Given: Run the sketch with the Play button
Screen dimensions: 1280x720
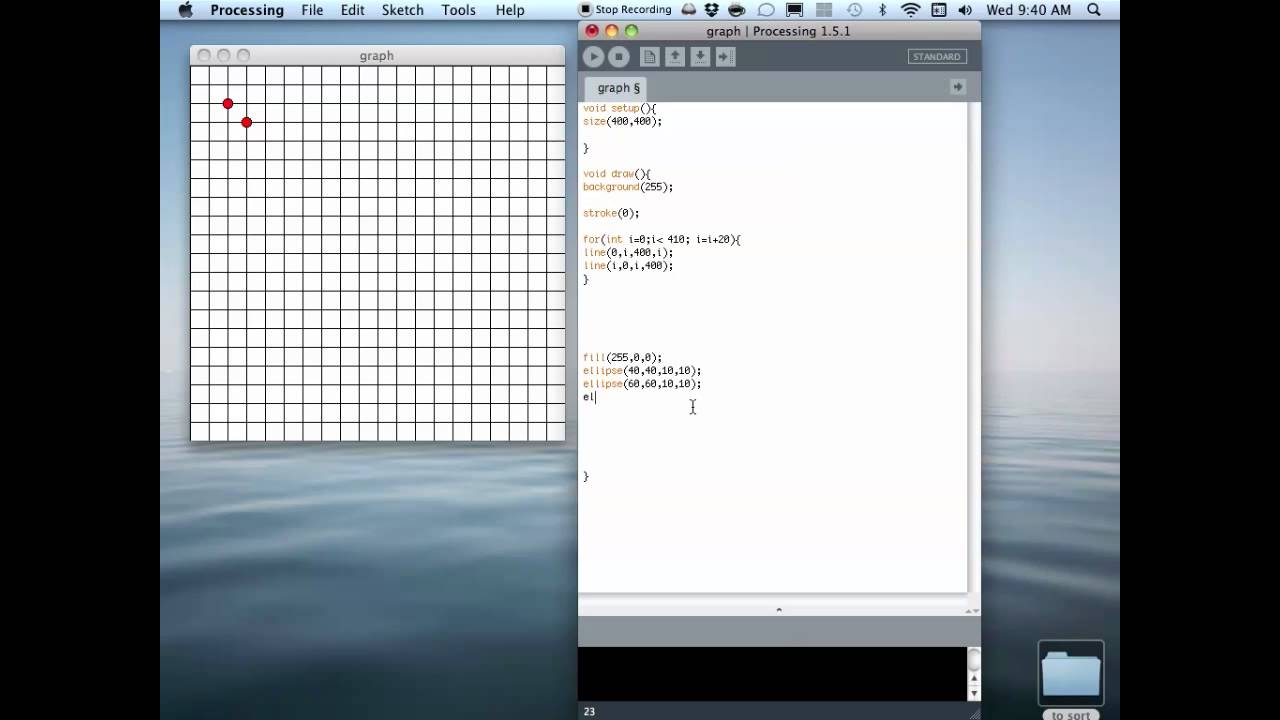Looking at the screenshot, I should coord(593,57).
